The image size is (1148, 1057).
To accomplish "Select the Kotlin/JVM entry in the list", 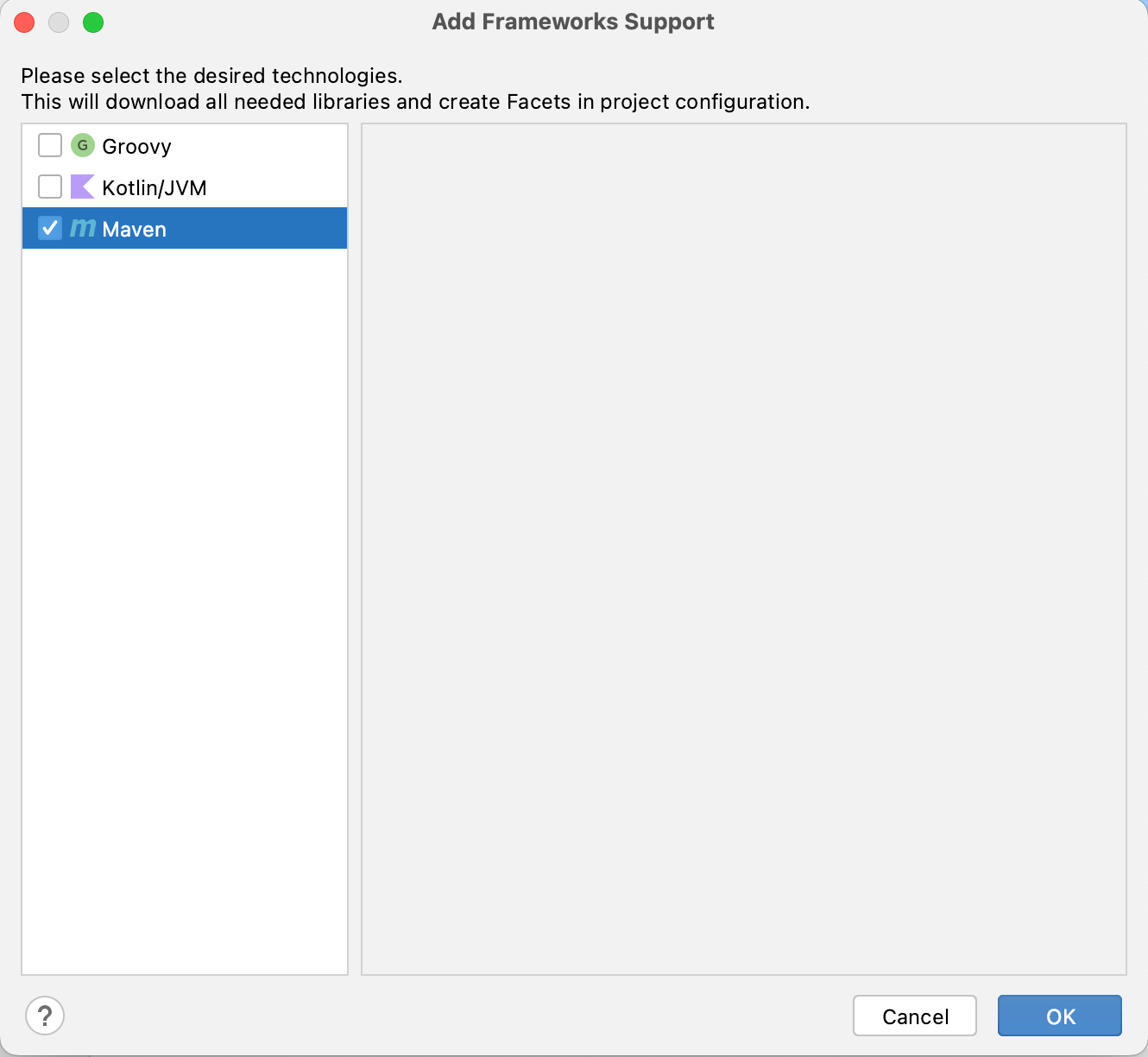I will (x=154, y=187).
